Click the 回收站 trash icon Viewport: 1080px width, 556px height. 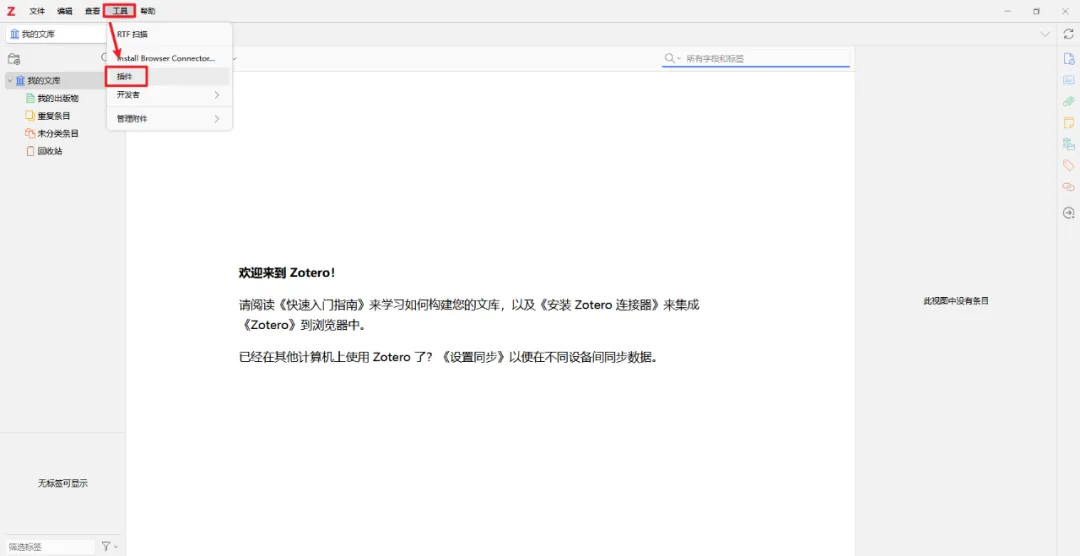pos(30,151)
